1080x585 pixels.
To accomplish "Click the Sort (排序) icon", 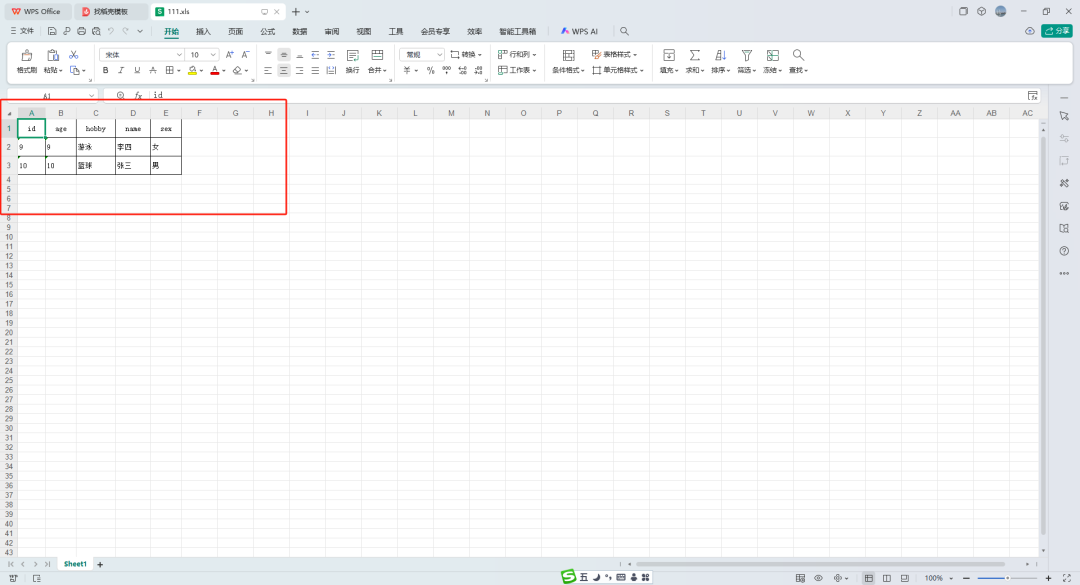I will [719, 55].
